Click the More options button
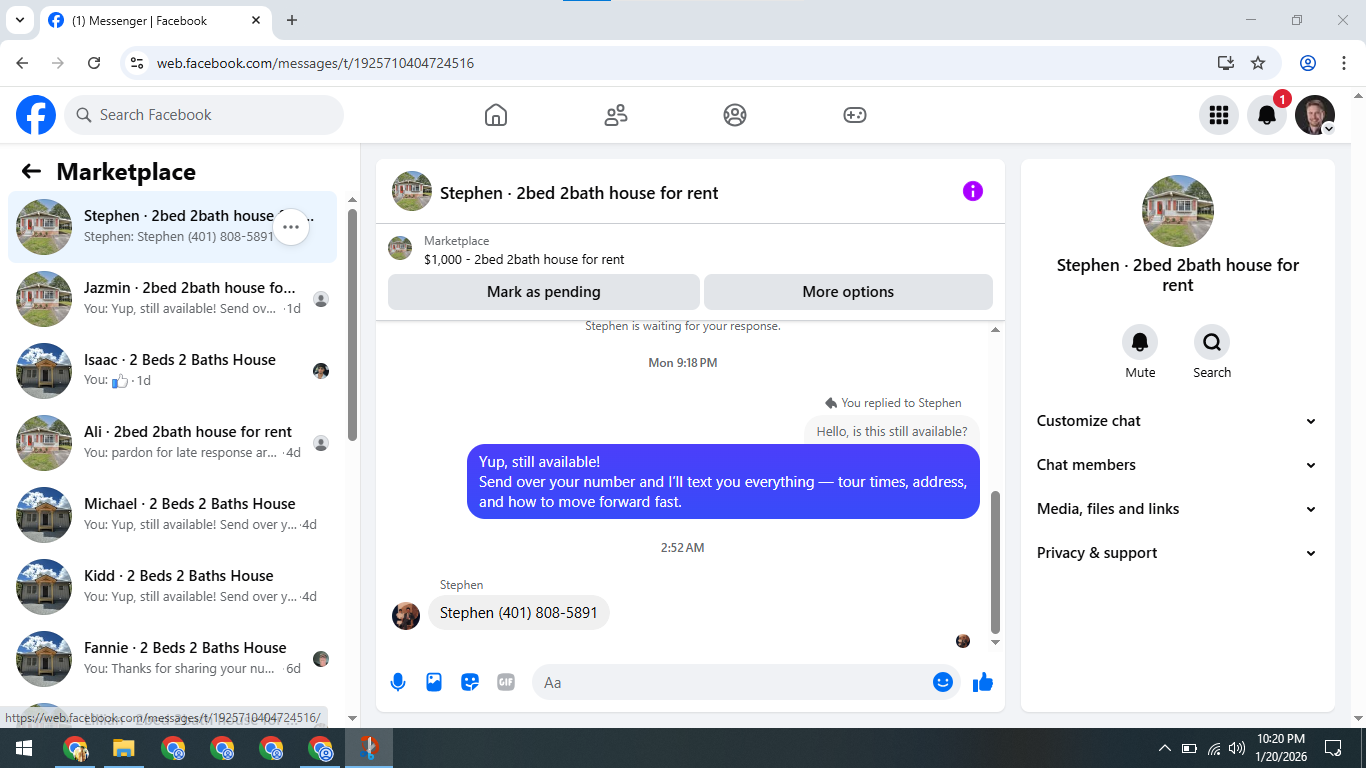1366x768 pixels. point(848,292)
